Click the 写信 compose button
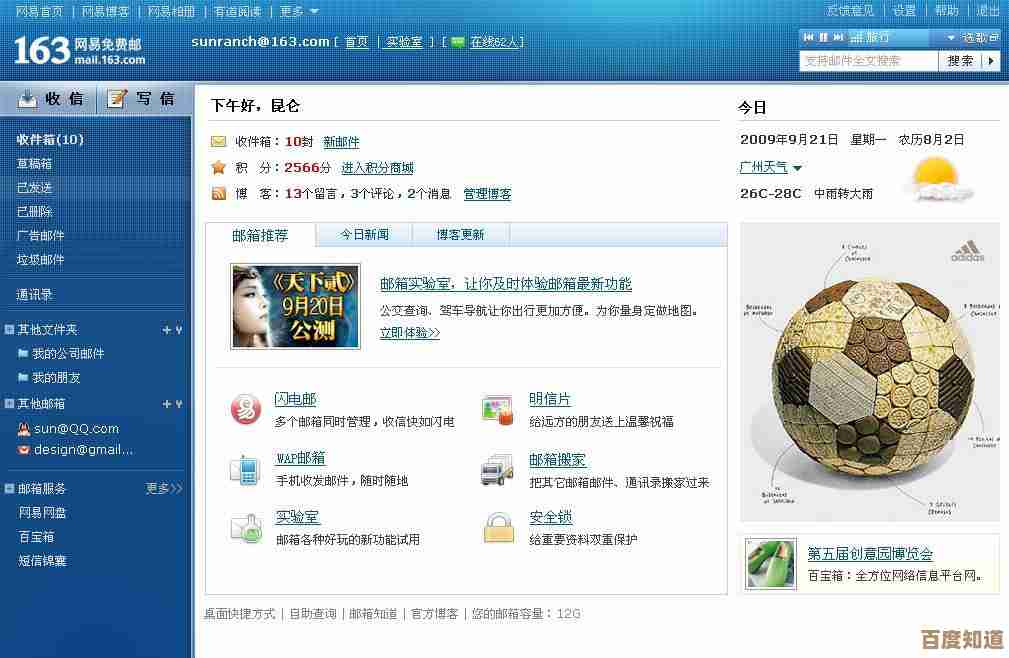 pyautogui.click(x=143, y=98)
